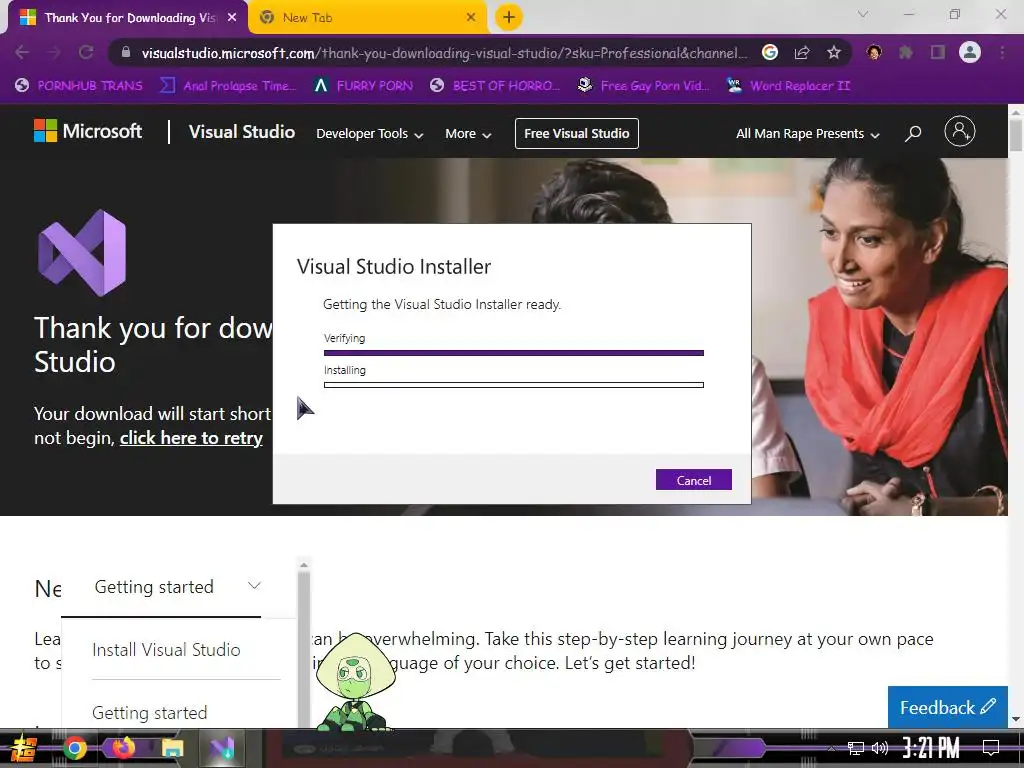Viewport: 1024px width, 768px height.
Task: Open the taskbar clock showing 3:21 PM
Action: click(931, 748)
